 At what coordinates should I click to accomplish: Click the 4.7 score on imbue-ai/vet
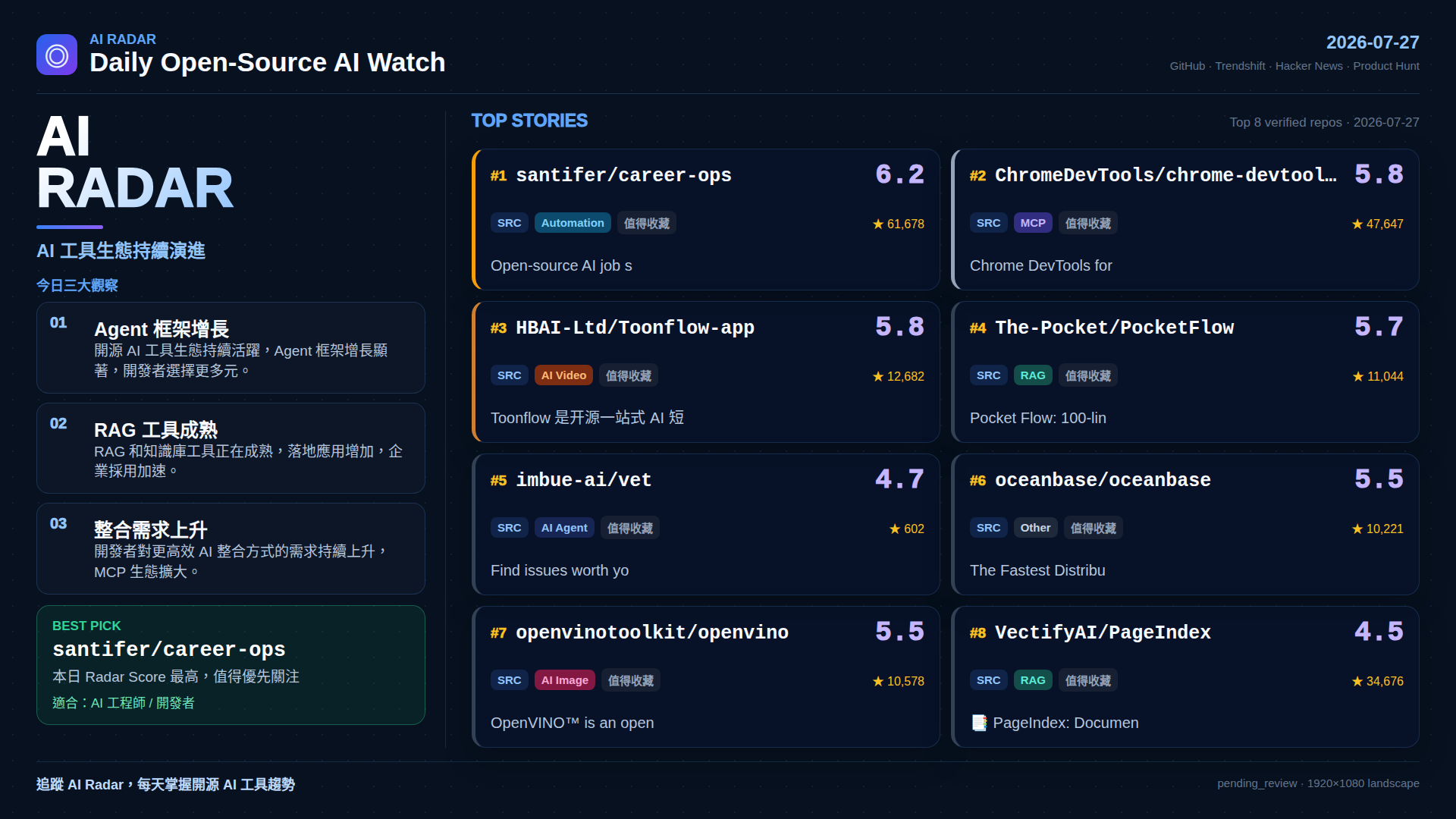tap(900, 479)
